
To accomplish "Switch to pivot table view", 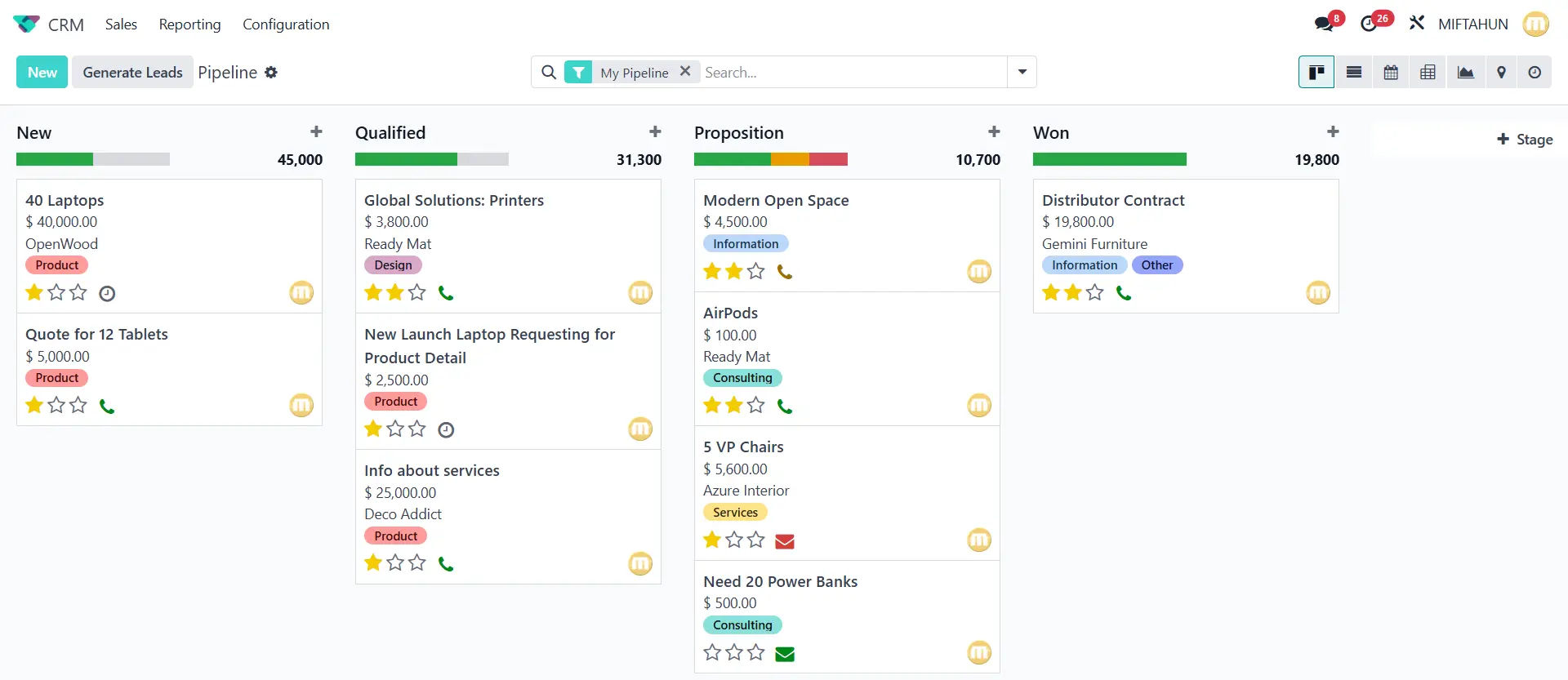I will pyautogui.click(x=1427, y=73).
